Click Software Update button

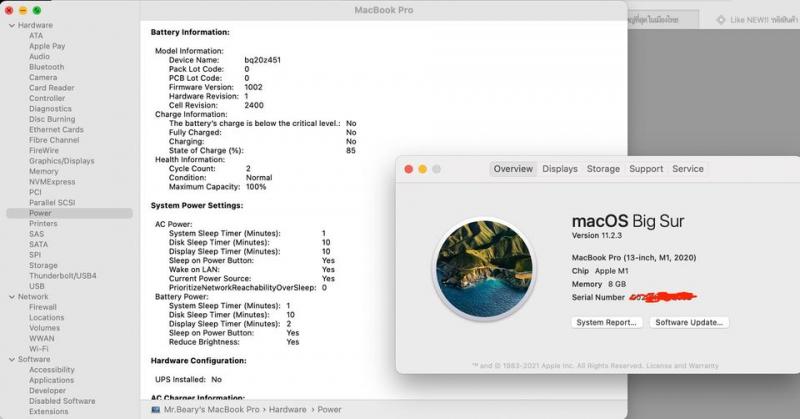pos(689,323)
